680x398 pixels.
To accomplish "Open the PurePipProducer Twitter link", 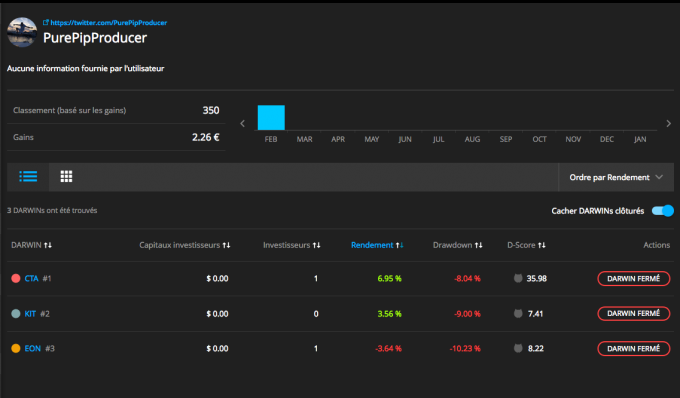I will [x=108, y=23].
